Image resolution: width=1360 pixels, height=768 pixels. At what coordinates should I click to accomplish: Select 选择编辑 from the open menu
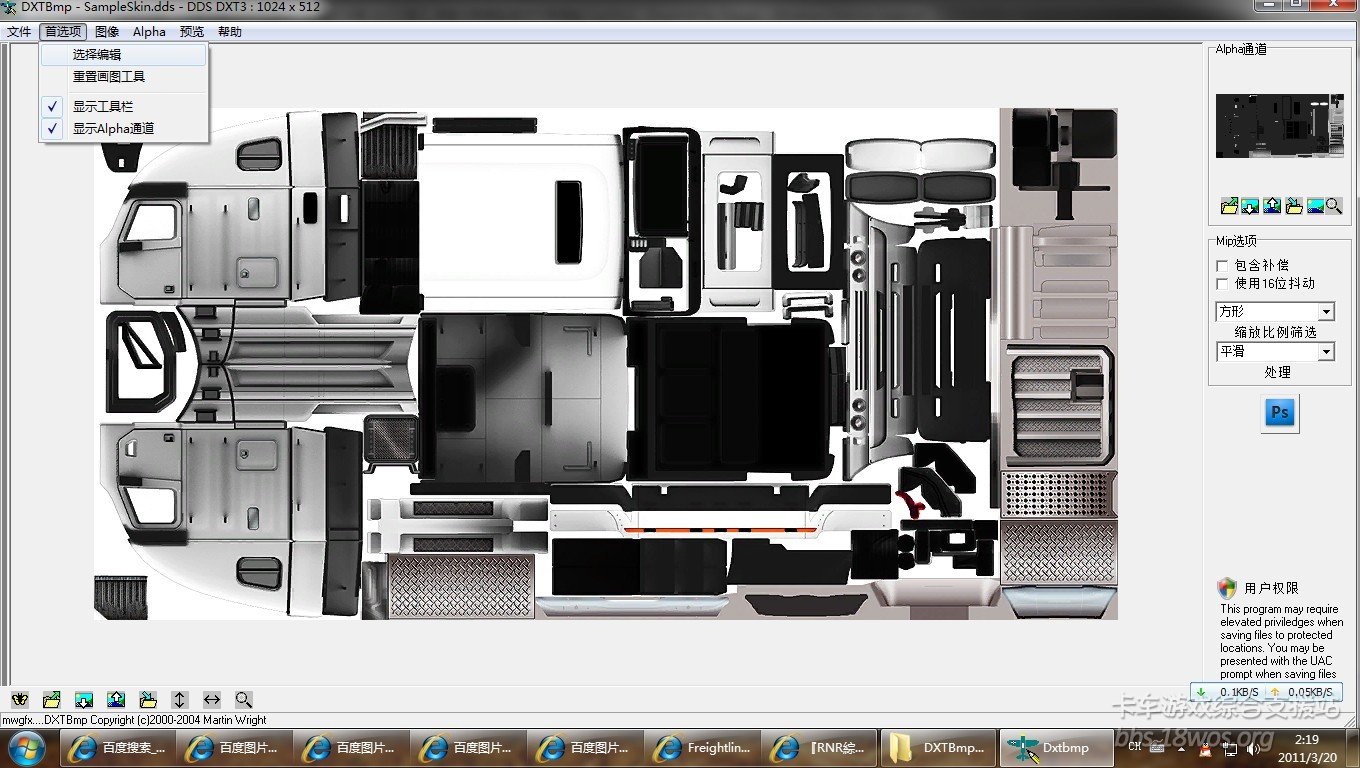[97, 55]
